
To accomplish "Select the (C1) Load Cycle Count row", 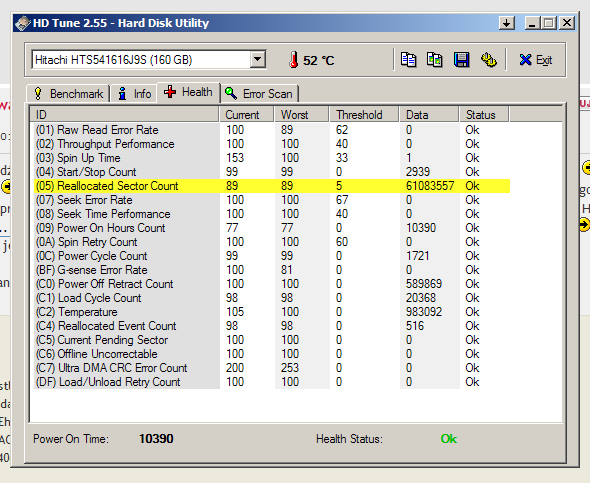I will click(x=272, y=298).
